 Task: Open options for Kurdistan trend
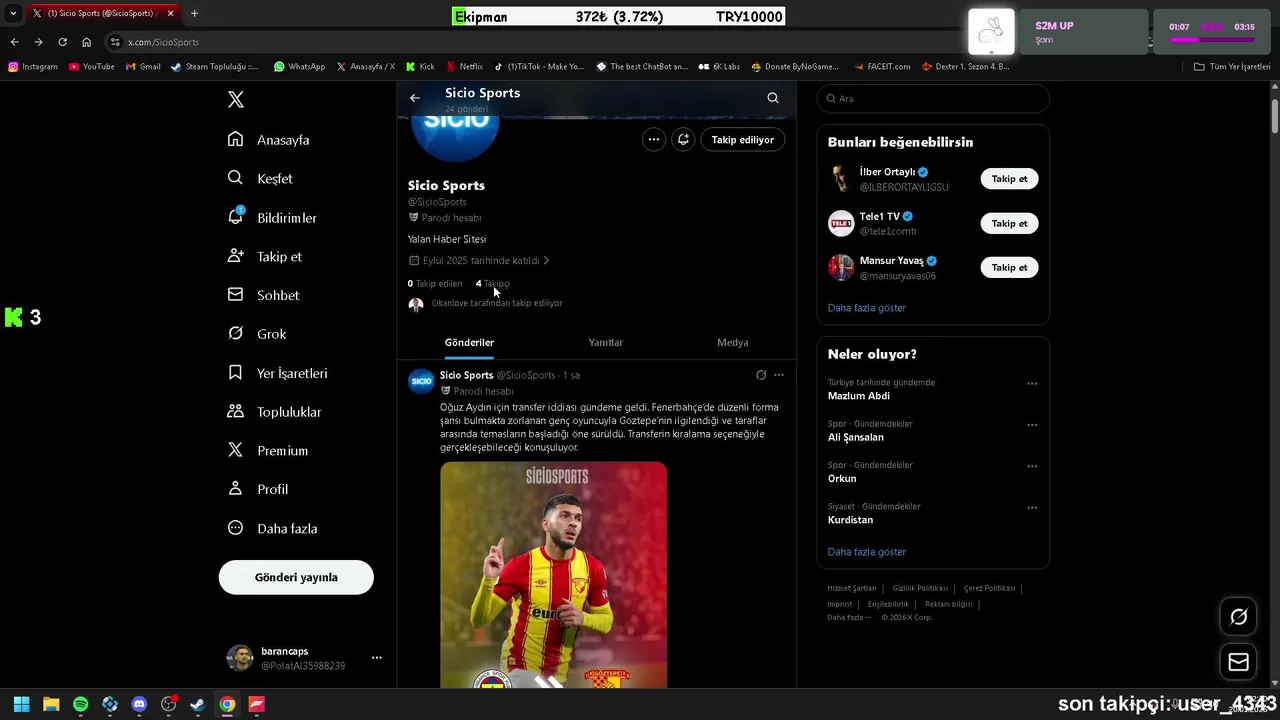pyautogui.click(x=1032, y=507)
